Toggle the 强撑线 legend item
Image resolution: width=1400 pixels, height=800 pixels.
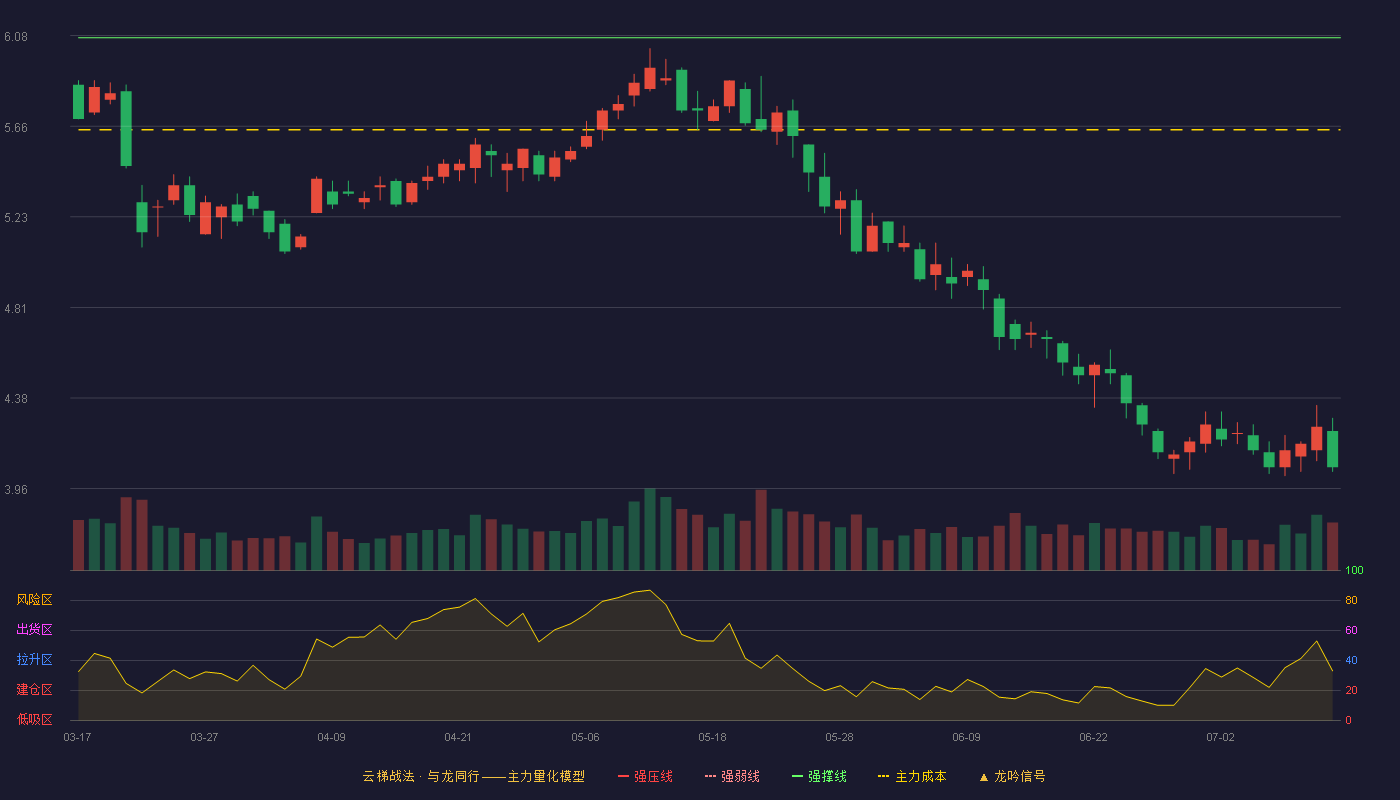[x=819, y=776]
